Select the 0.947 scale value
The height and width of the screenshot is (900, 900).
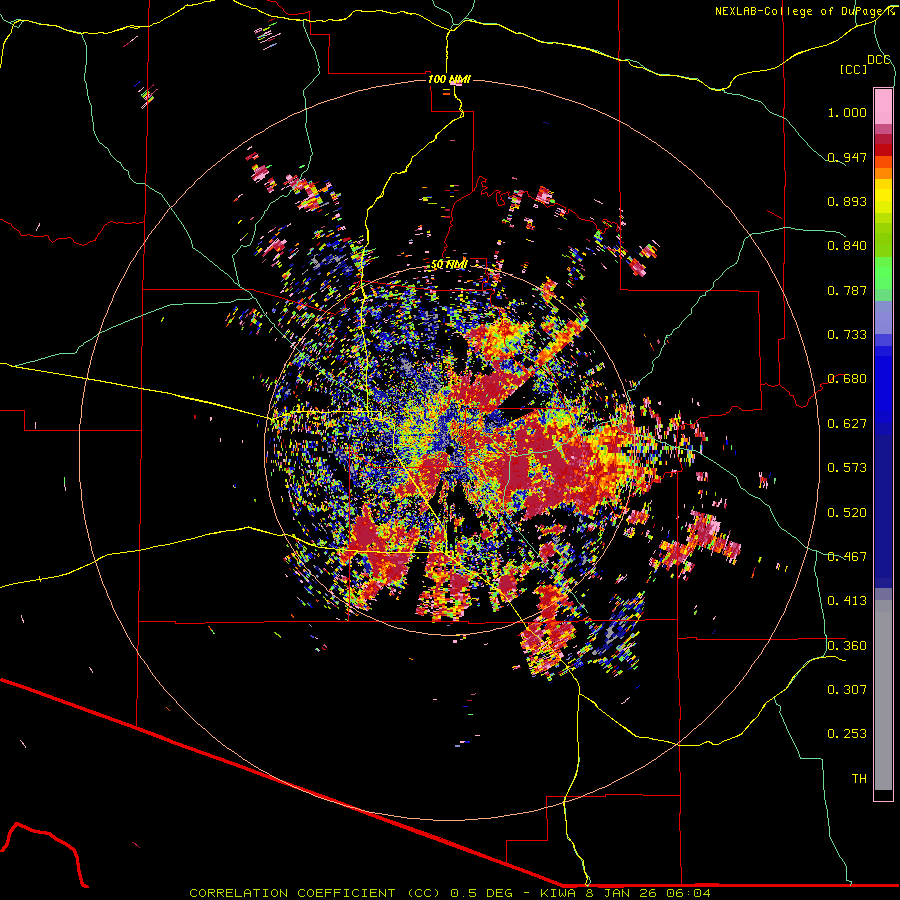coord(847,157)
